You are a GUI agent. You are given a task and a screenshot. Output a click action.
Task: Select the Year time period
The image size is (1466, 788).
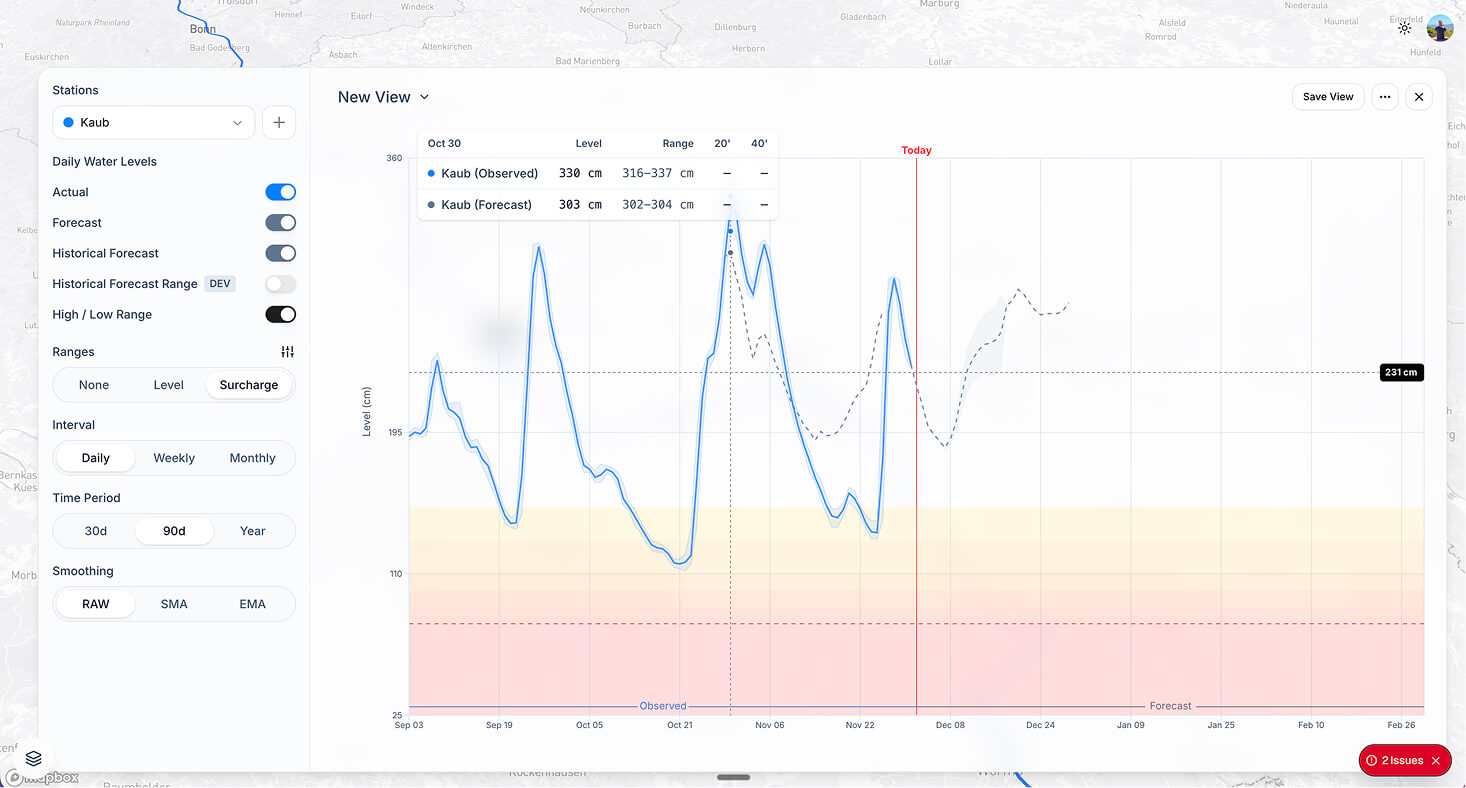click(x=252, y=530)
